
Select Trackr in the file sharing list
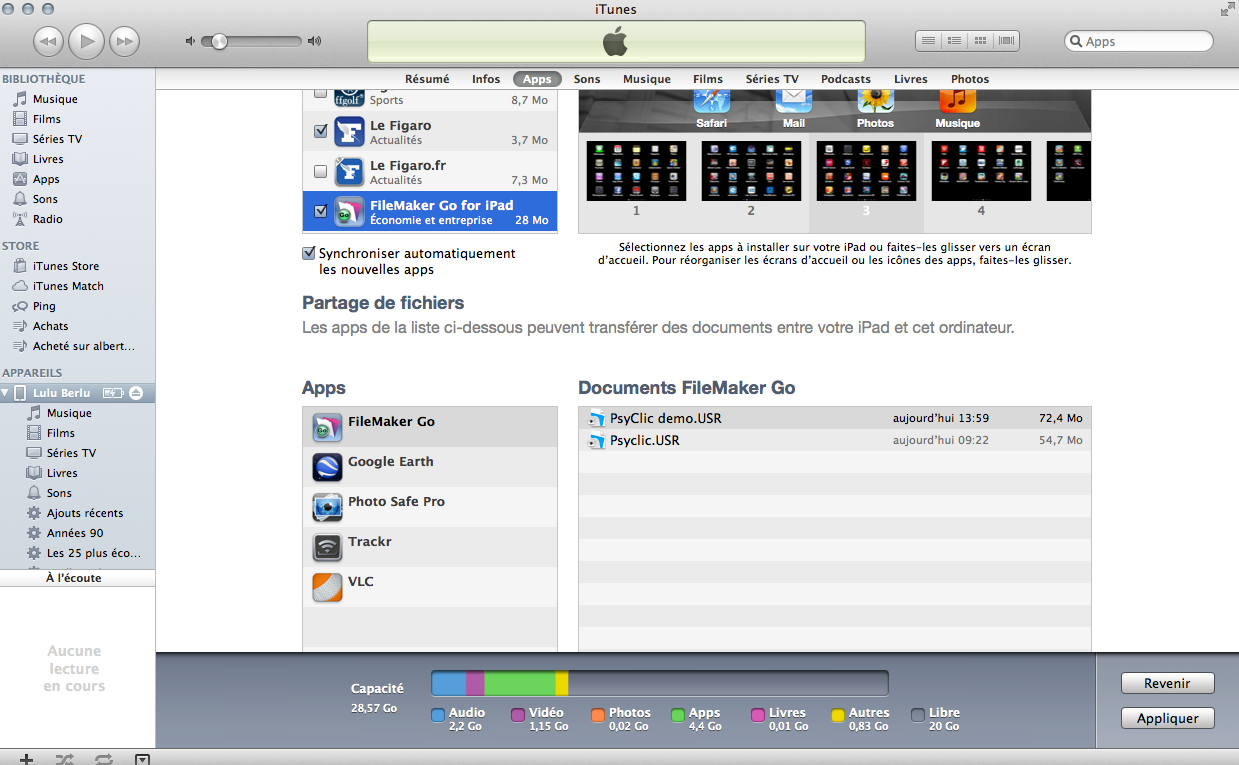coord(430,547)
